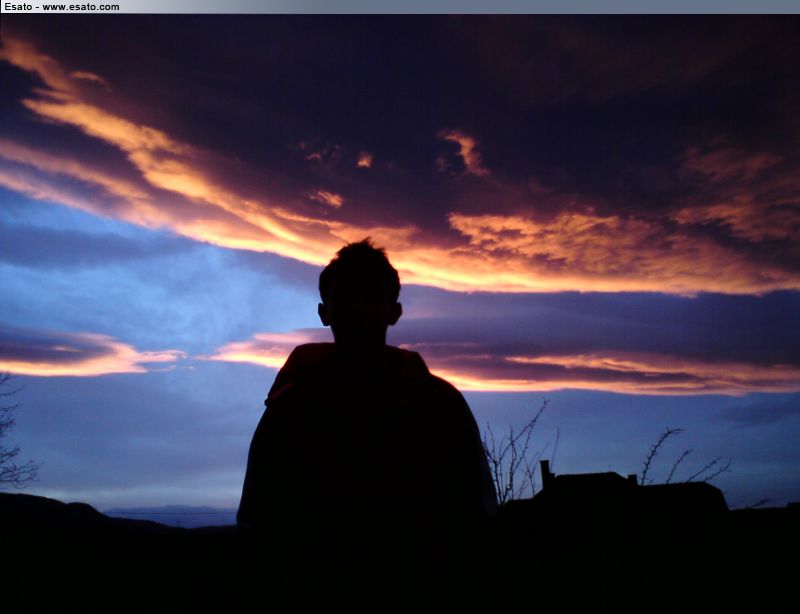The image size is (800, 614).
Task: Click the sunset silhouette photo
Action: (x=400, y=314)
